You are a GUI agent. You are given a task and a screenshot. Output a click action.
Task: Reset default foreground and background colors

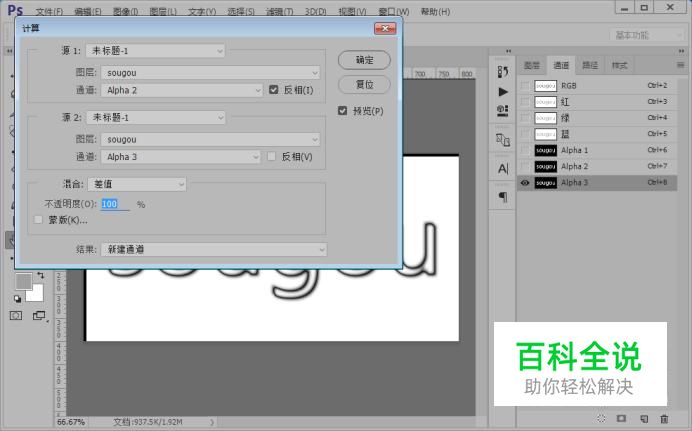[18, 299]
